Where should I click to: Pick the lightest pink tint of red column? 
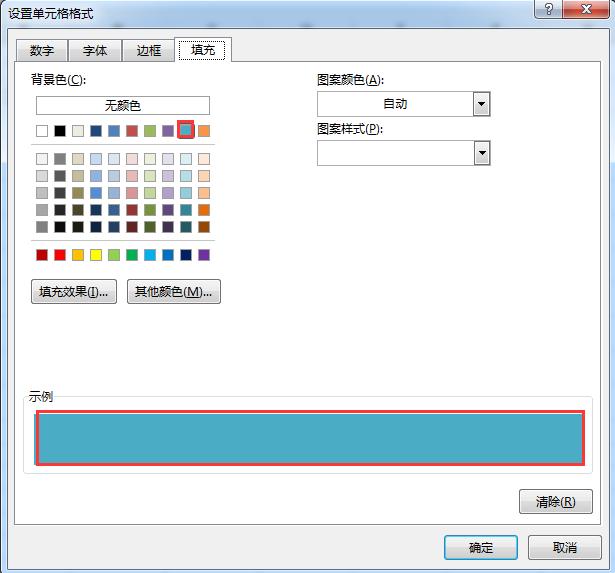point(132,159)
